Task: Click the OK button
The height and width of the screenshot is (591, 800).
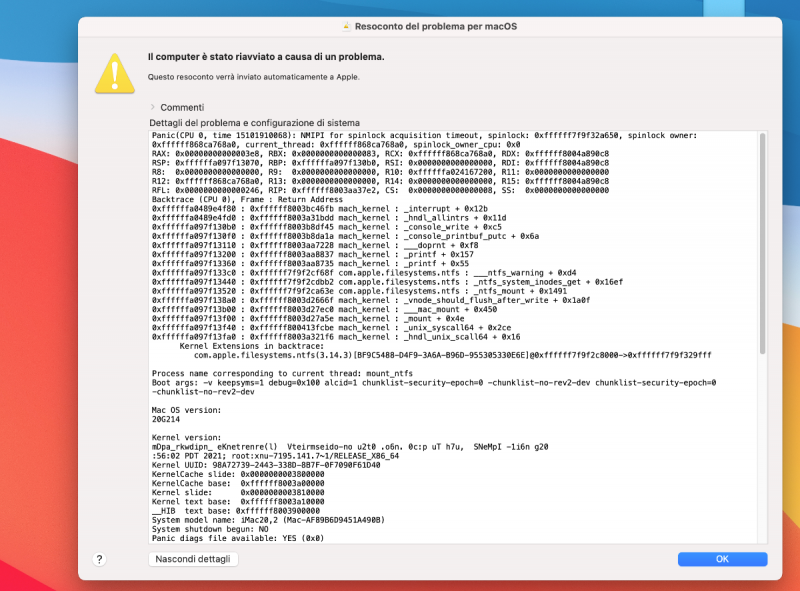Action: [x=722, y=559]
